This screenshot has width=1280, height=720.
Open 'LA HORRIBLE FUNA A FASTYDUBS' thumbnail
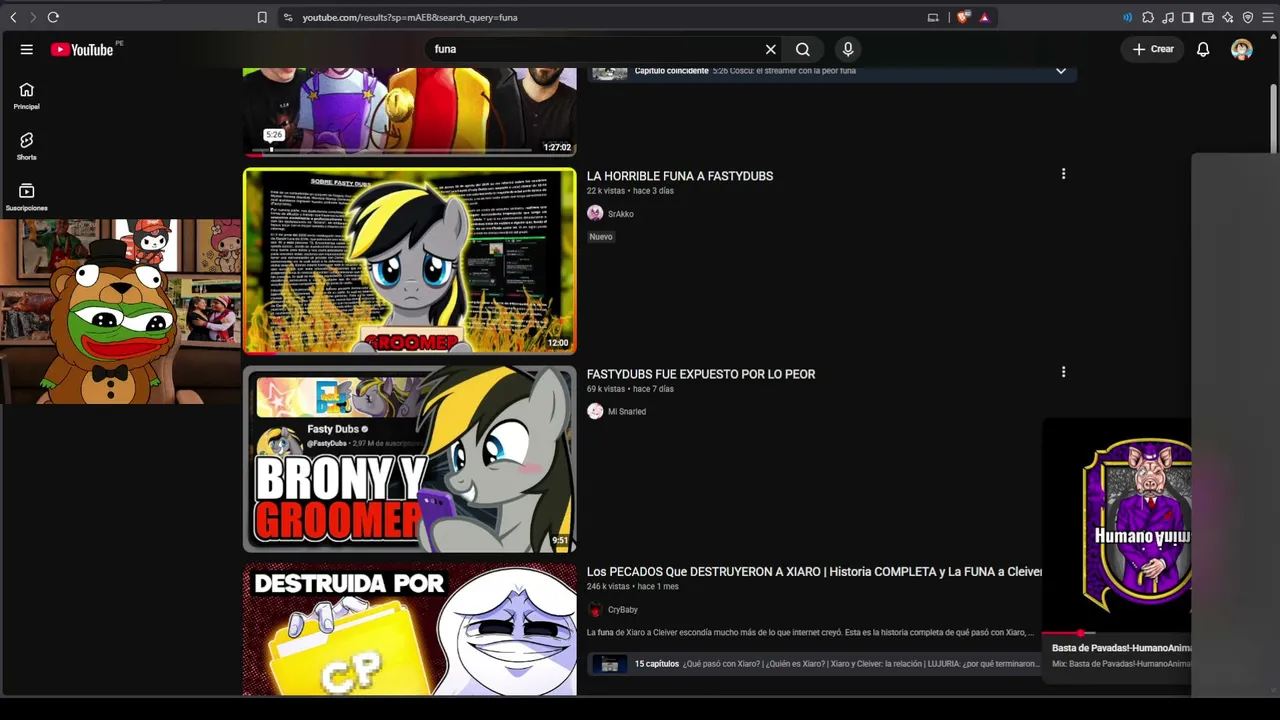click(410, 260)
